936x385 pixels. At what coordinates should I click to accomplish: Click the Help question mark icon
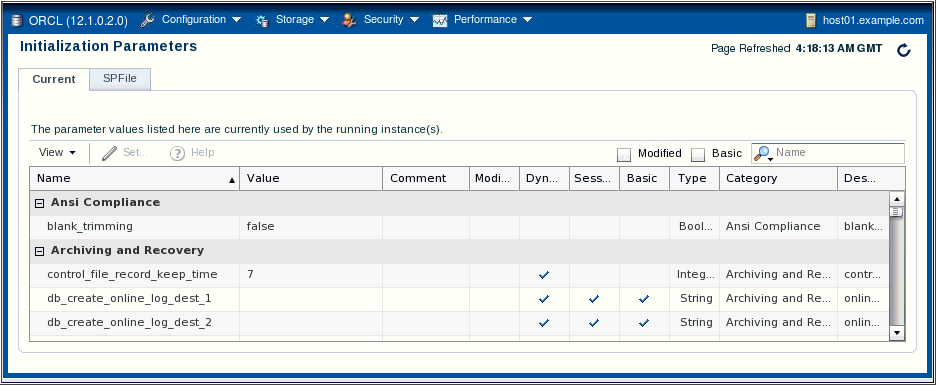177,153
